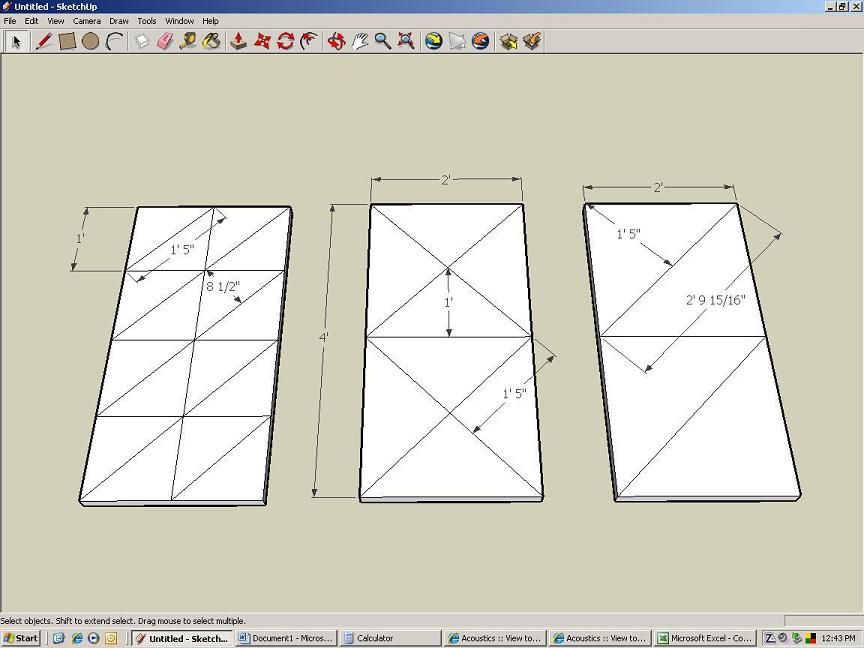Select the Line pencil tool
This screenshot has width=864, height=648.
click(x=43, y=41)
